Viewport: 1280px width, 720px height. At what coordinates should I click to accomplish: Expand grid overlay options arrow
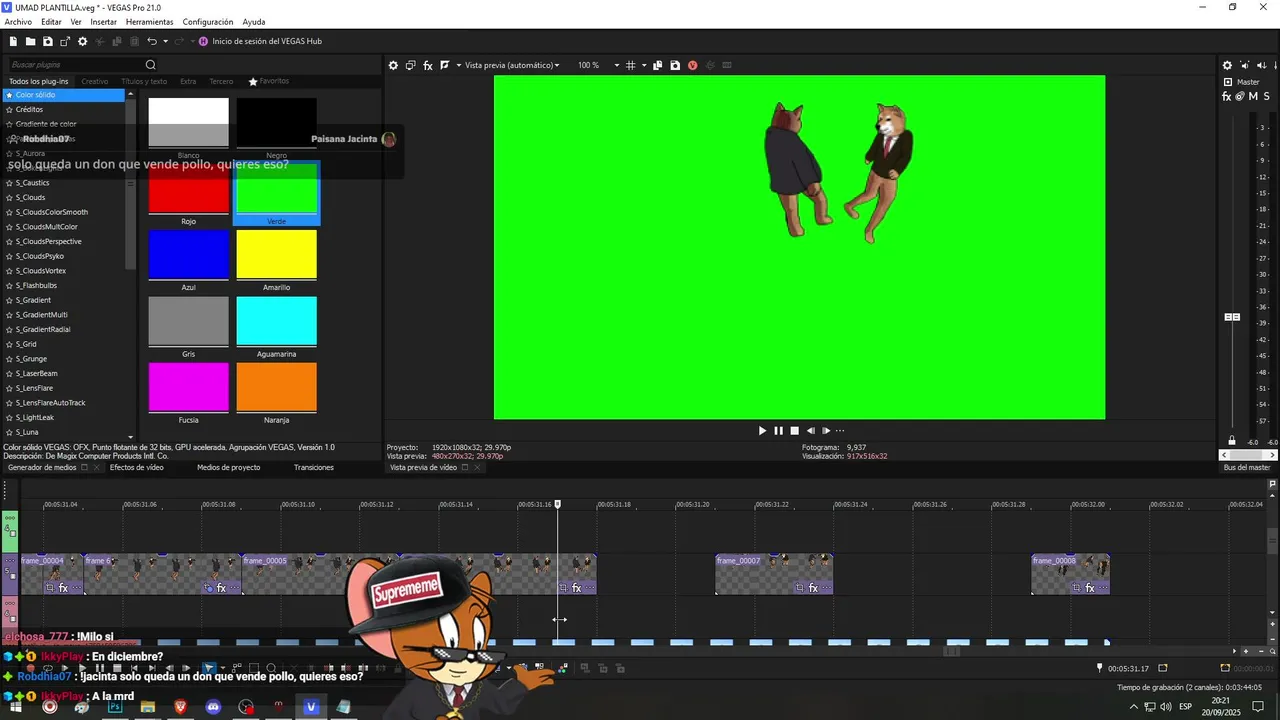point(643,65)
